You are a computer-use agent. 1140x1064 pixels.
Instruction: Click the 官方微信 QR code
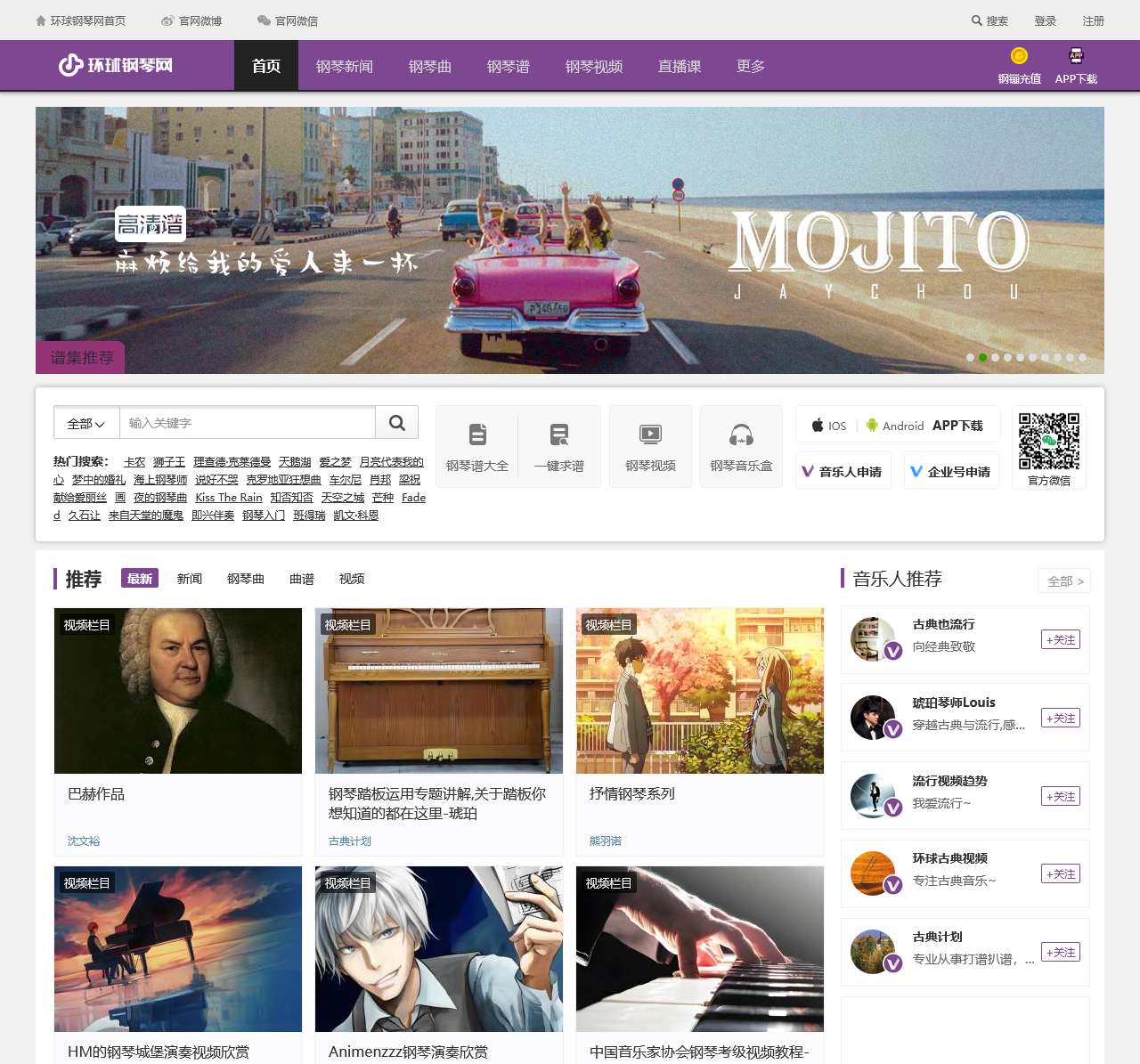pyautogui.click(x=1049, y=441)
